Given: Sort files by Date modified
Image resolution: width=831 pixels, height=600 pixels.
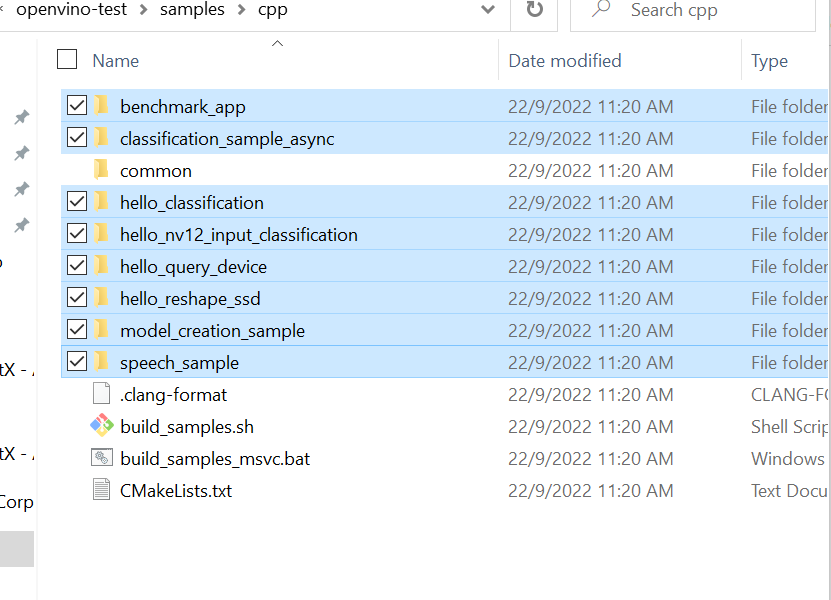Looking at the screenshot, I should tap(565, 61).
